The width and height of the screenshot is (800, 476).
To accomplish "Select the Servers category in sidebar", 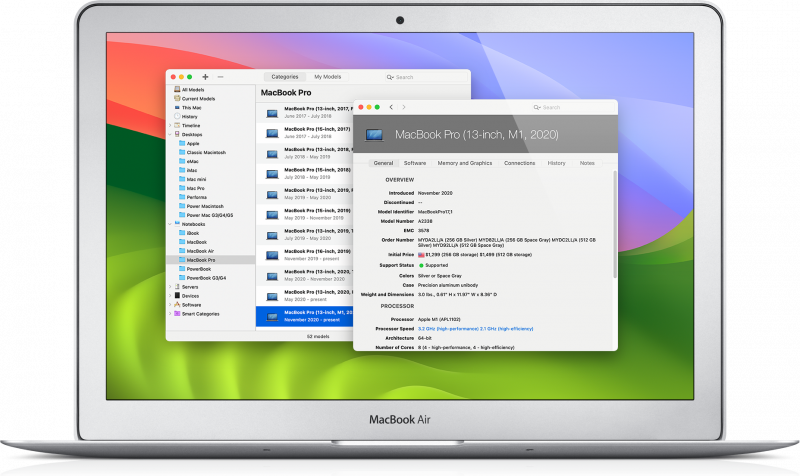I will 190,287.
